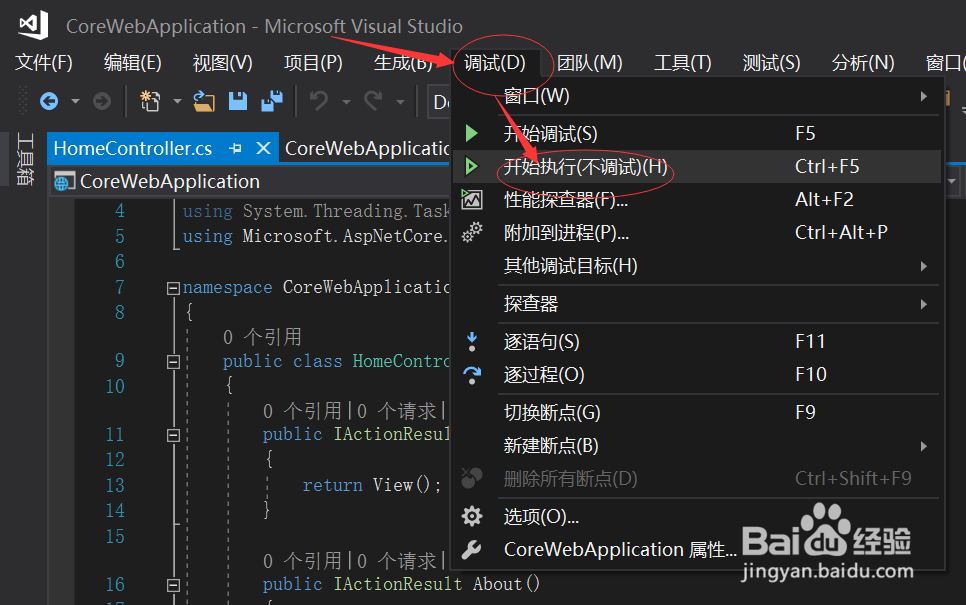The height and width of the screenshot is (605, 966).
Task: Open the solution configuration combo box
Action: click(440, 102)
